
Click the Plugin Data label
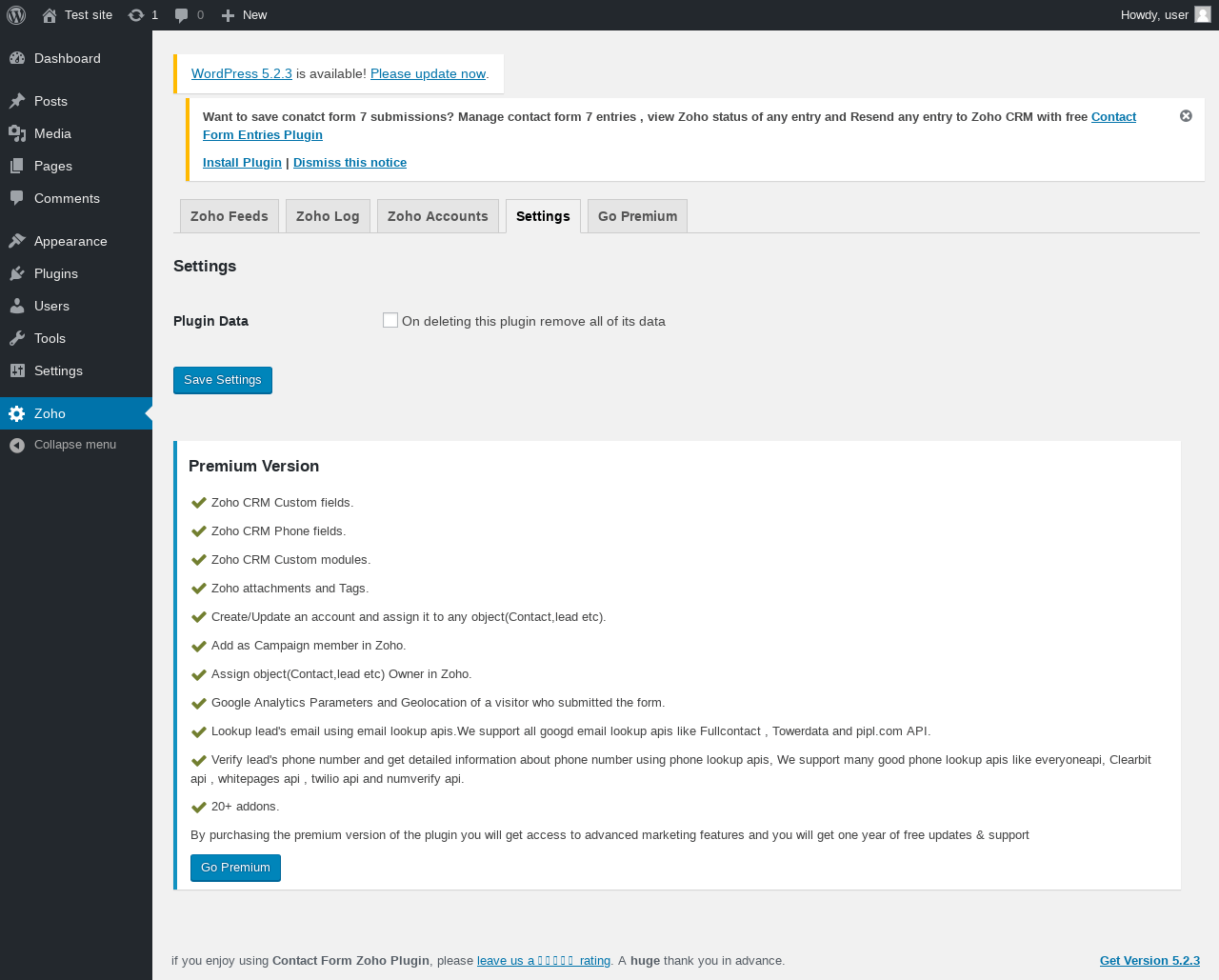(210, 321)
